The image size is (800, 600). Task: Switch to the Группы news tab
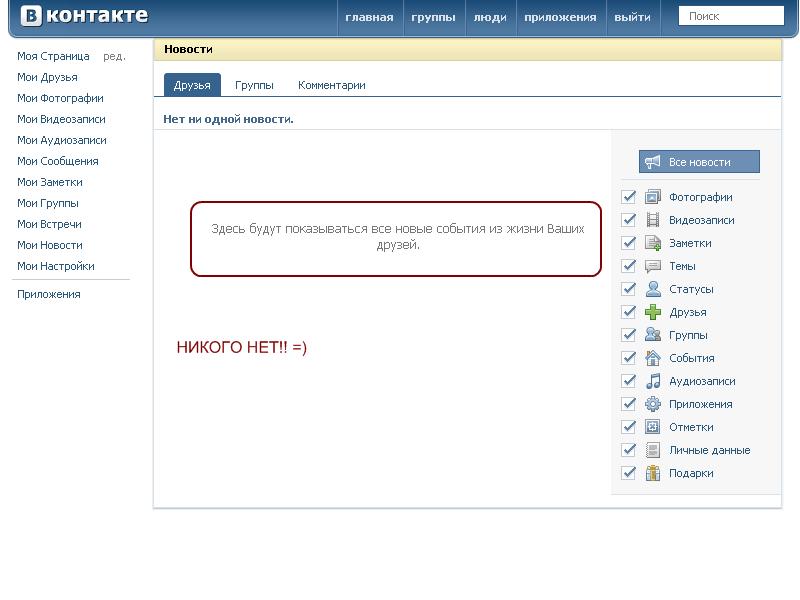(254, 85)
